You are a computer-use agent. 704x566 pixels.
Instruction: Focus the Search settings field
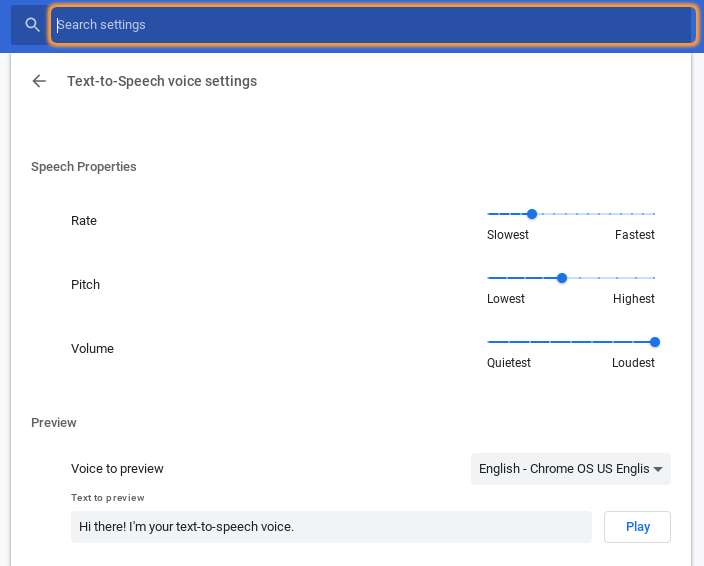click(x=373, y=25)
